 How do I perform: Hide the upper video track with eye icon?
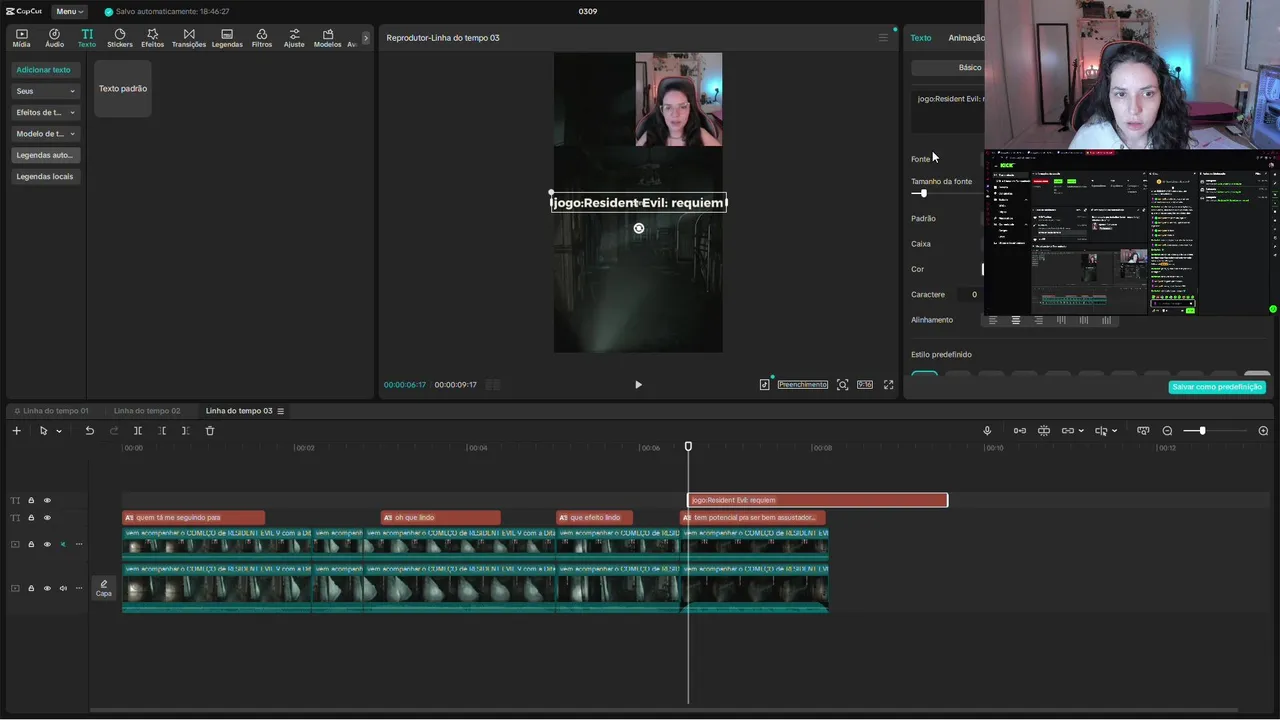47,545
